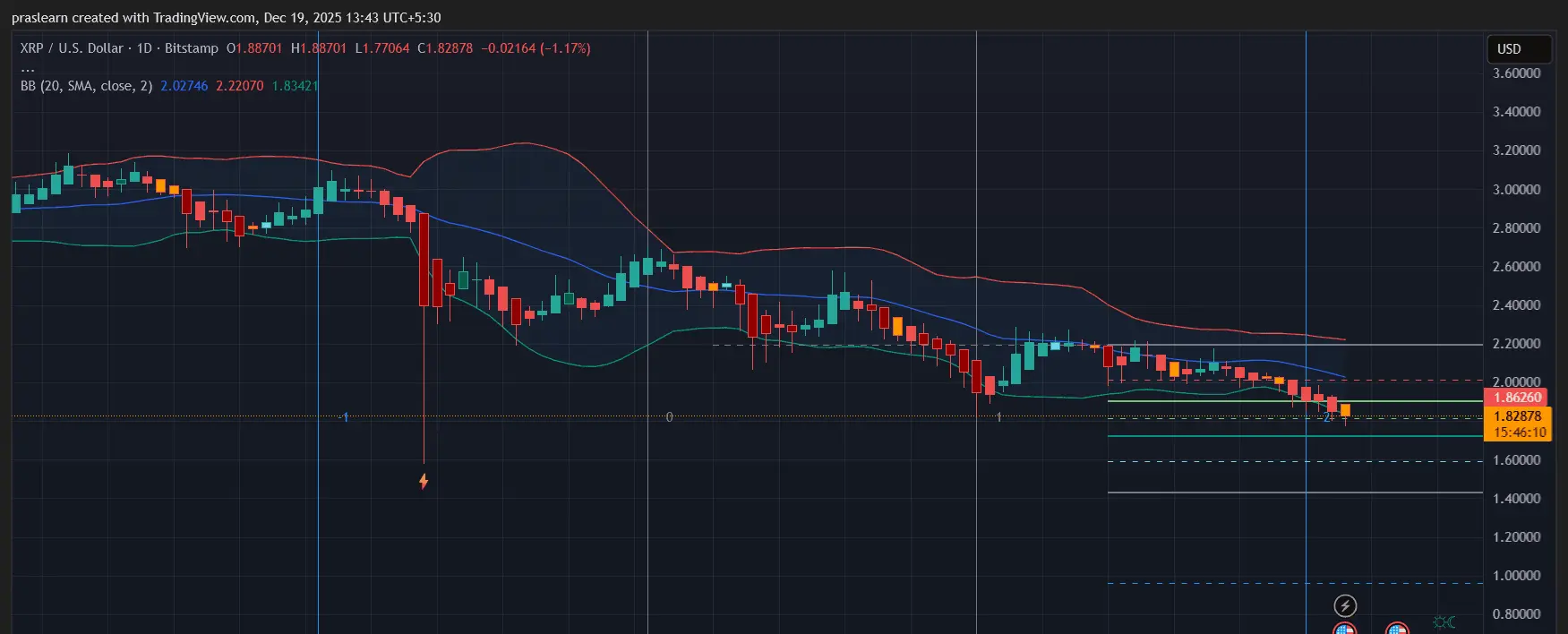Screen dimensions: 1568x634
Task: Expand the three-dot legend options under the symbol
Action: click(28, 68)
